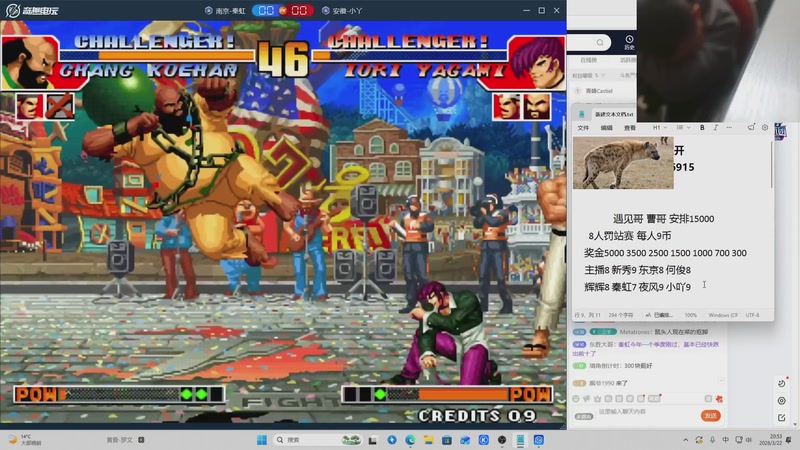
Task: Open the weather widget on the taskbar
Action: pos(25,440)
